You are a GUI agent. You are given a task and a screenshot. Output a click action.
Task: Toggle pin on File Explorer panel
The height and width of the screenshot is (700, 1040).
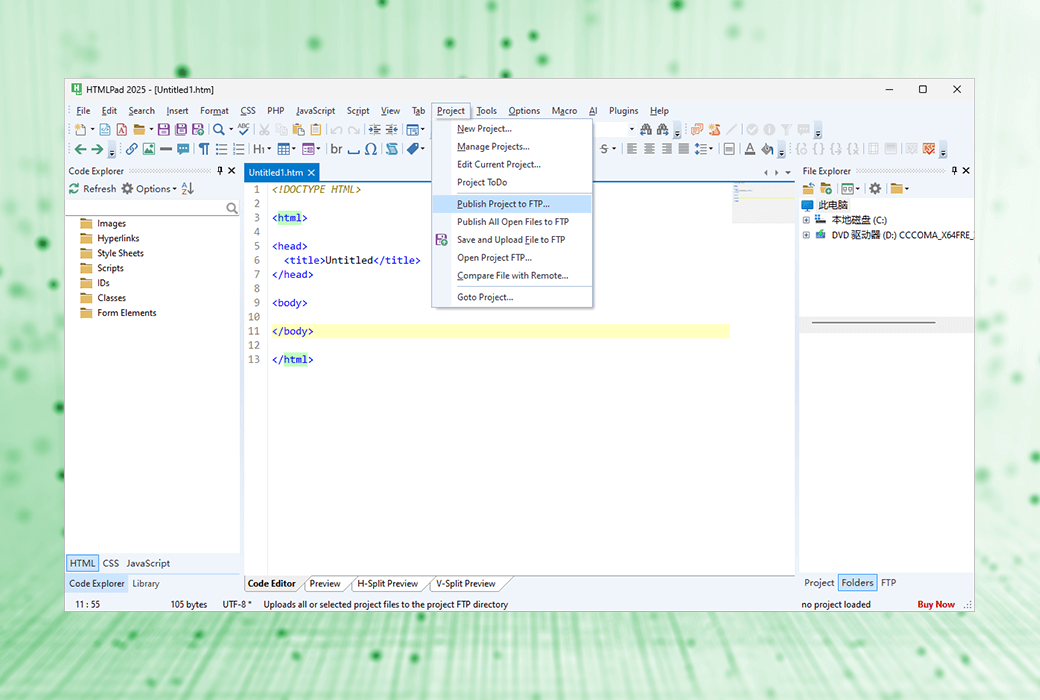pos(954,171)
